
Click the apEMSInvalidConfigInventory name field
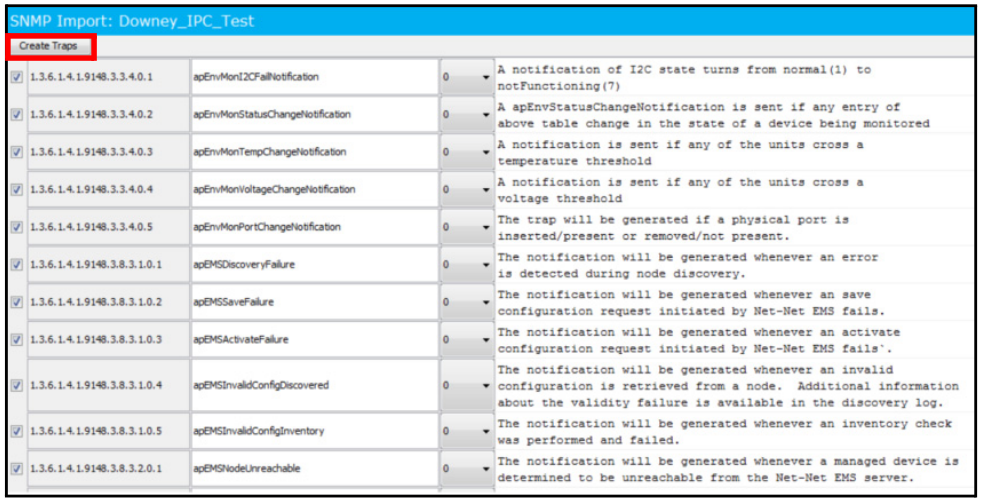314,431
